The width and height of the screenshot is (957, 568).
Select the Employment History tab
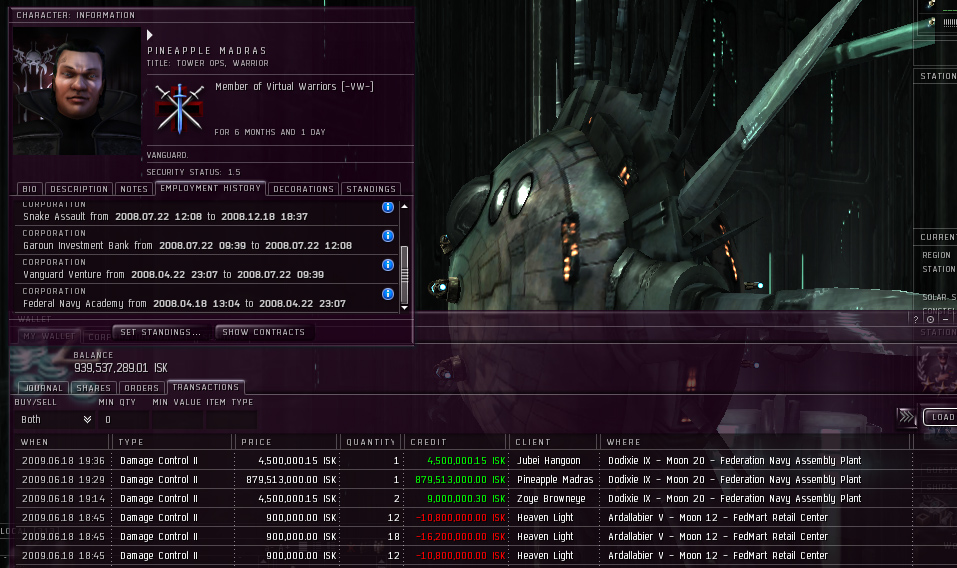pyautogui.click(x=211, y=188)
